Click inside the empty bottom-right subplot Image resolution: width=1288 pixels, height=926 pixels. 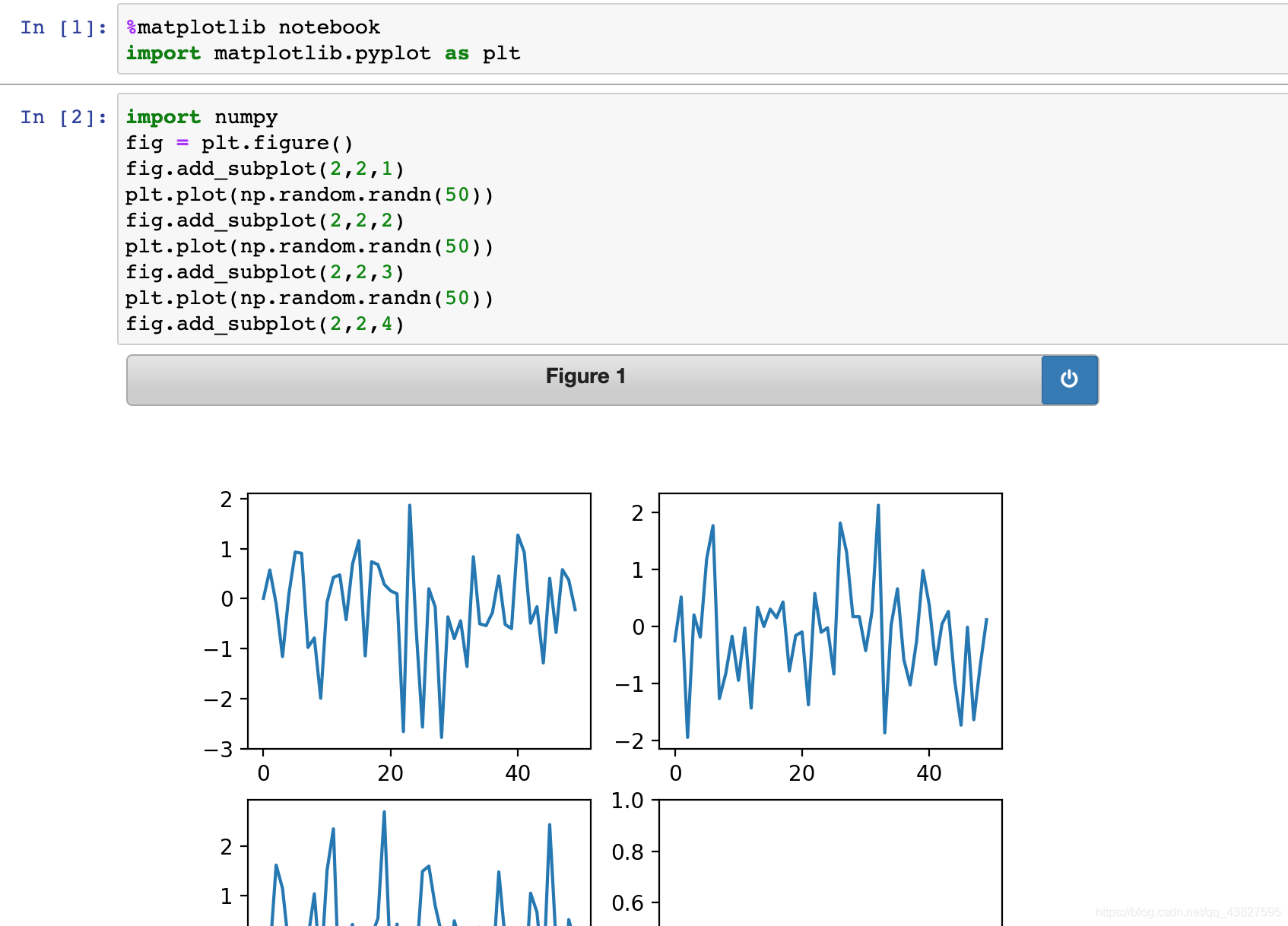tap(831, 863)
